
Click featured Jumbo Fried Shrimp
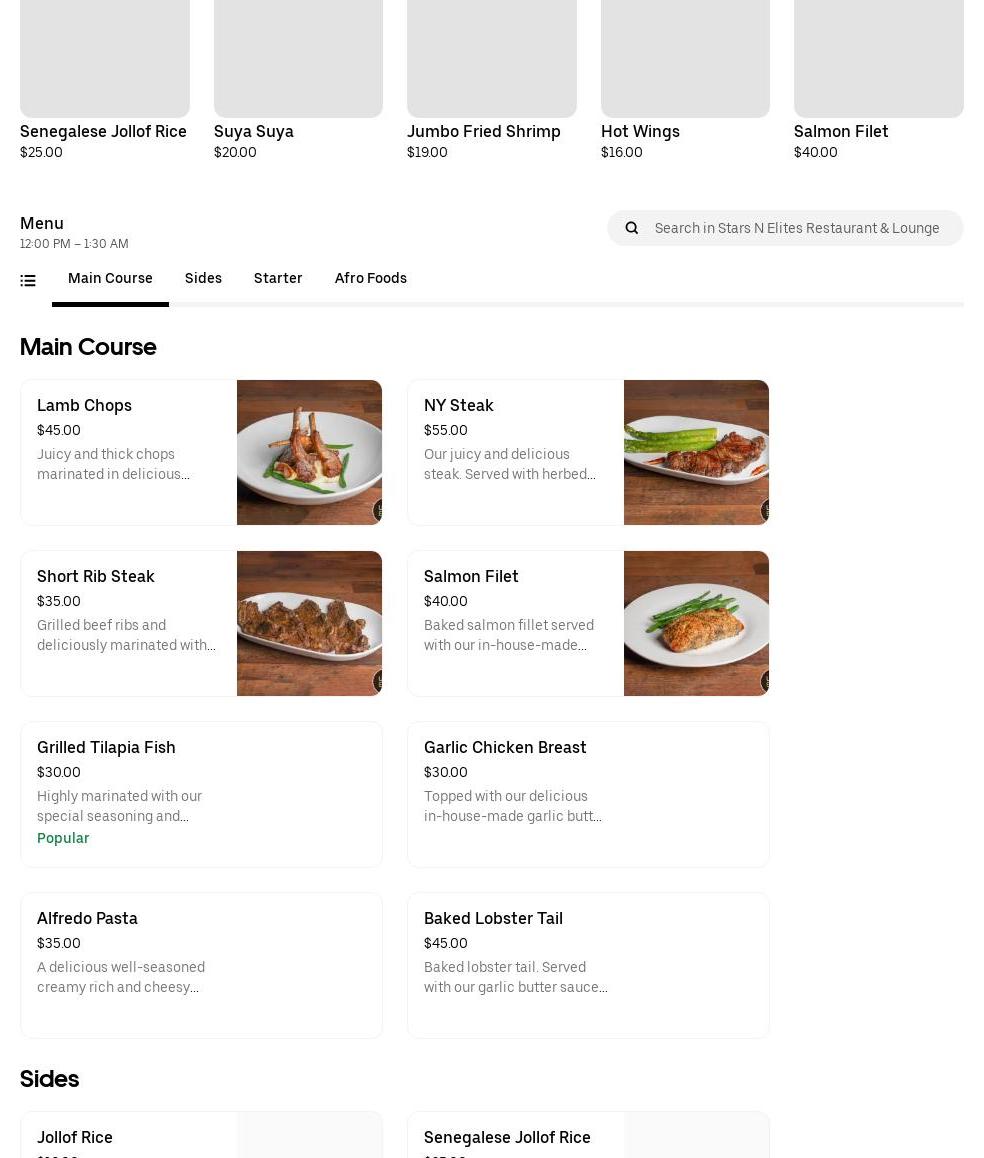491,80
